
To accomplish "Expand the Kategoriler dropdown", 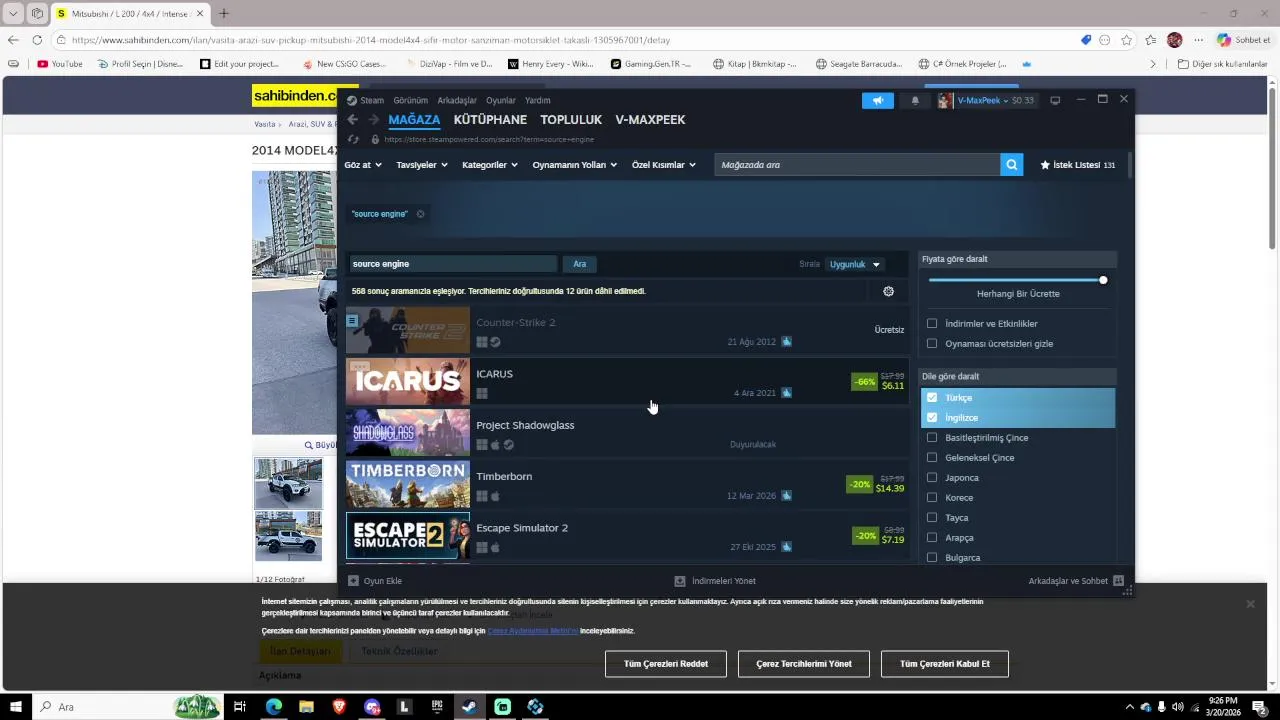I will click(490, 165).
